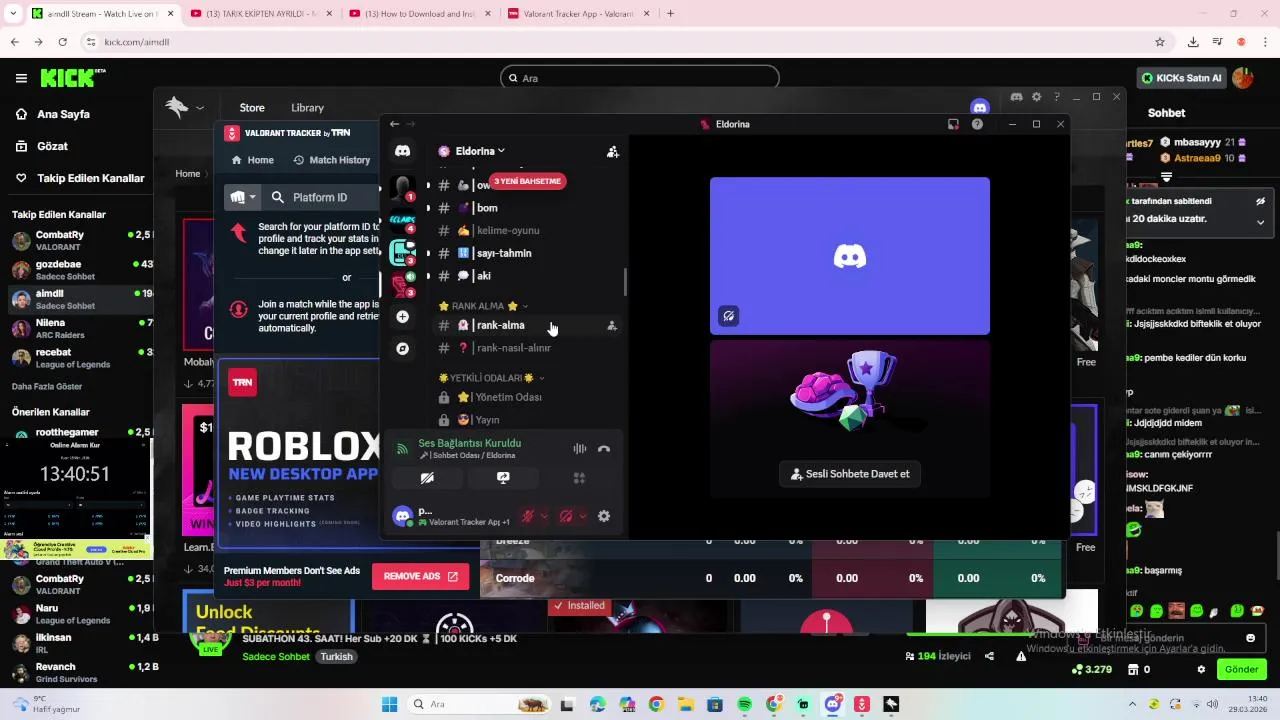Open Valorant Tracker platform selector dropdown
Viewport: 1280px width, 720px height.
(242, 197)
